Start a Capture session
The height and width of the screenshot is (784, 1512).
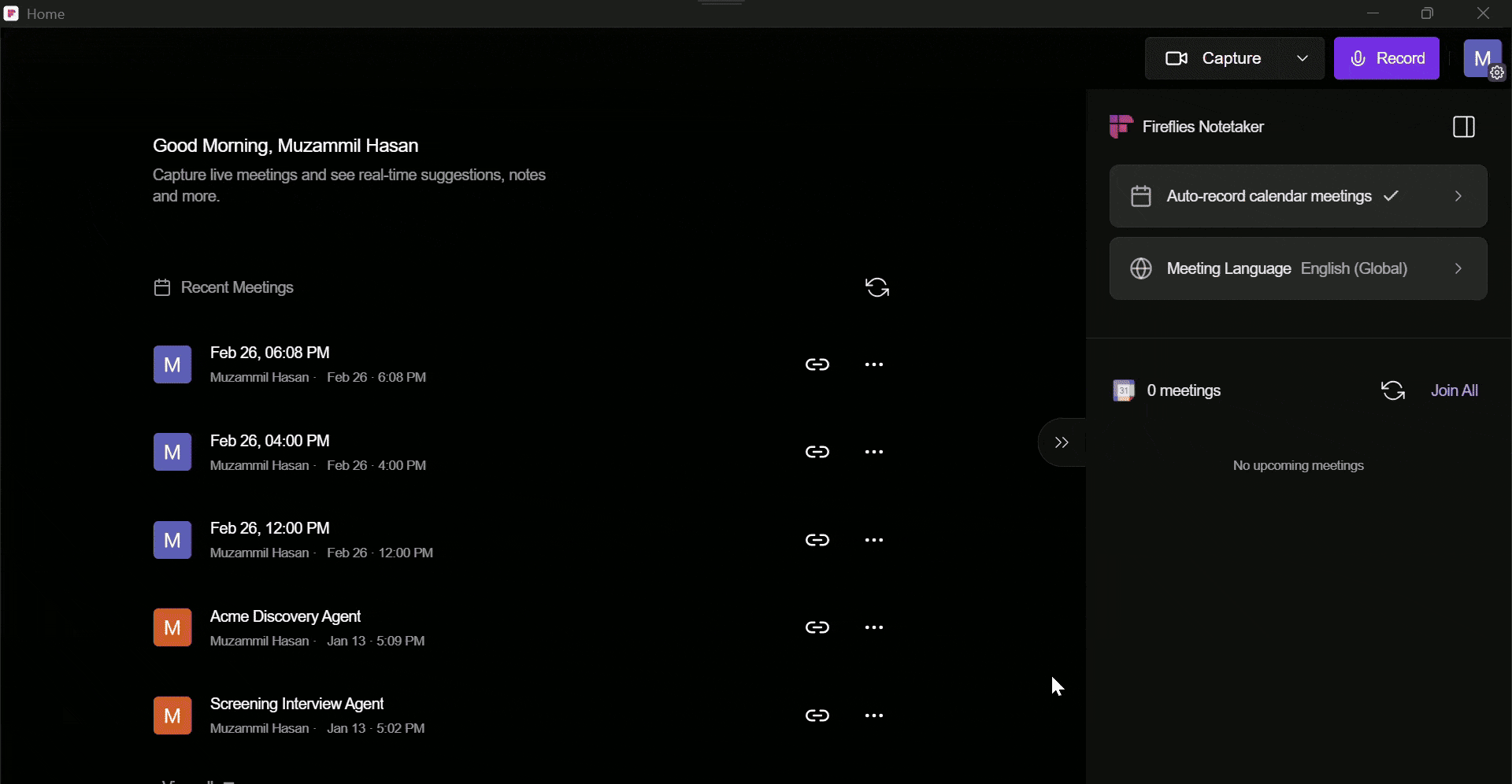(1217, 58)
